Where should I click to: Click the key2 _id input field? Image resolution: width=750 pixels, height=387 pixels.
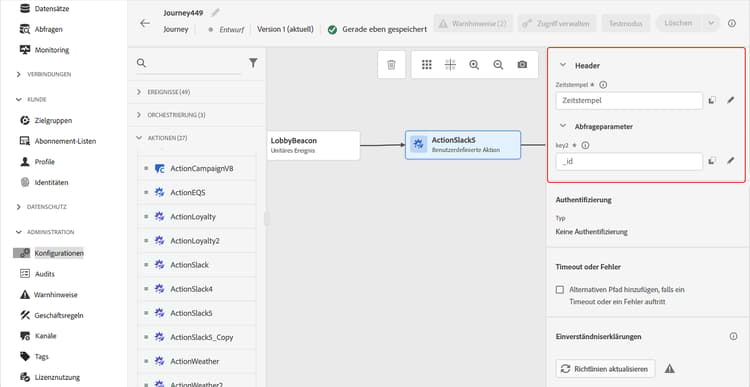click(629, 162)
